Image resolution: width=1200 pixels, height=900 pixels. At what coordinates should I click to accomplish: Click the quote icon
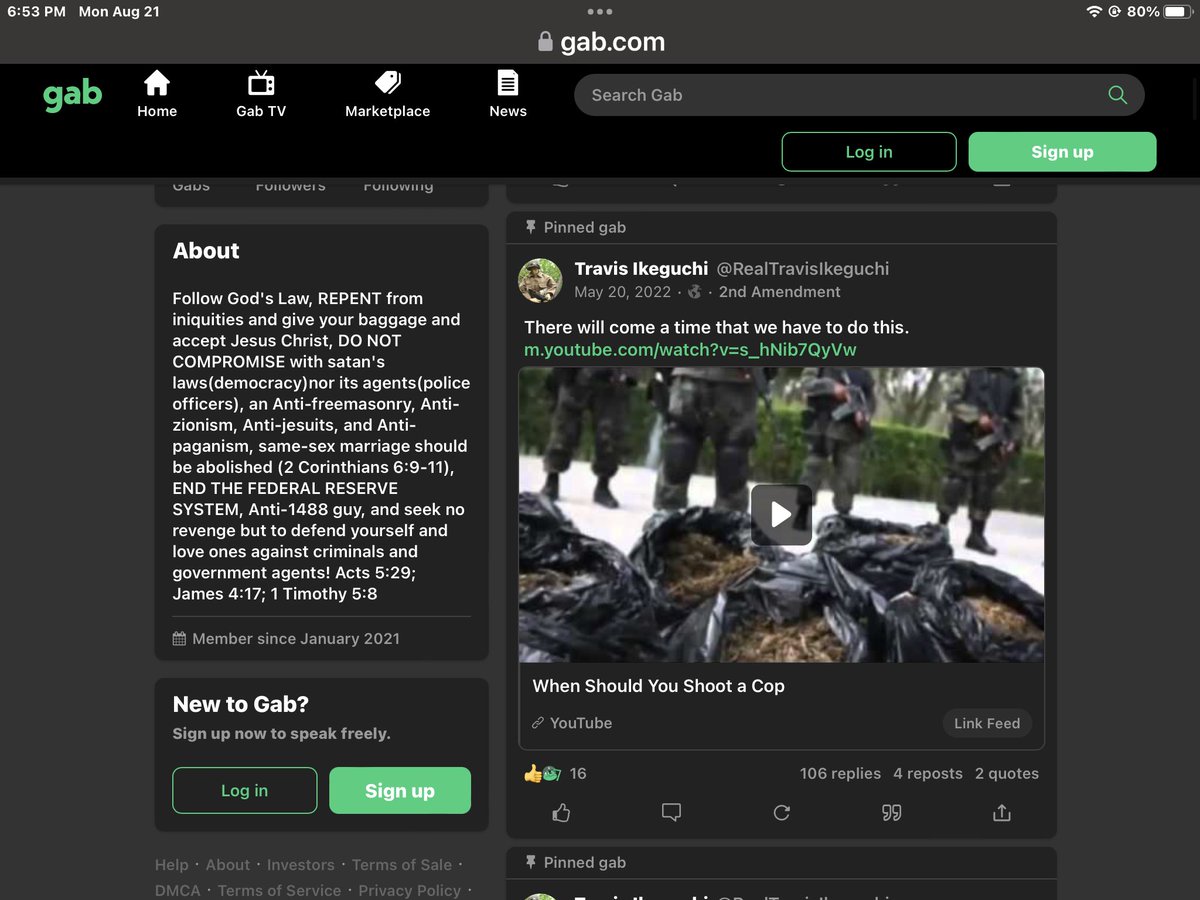pos(892,813)
